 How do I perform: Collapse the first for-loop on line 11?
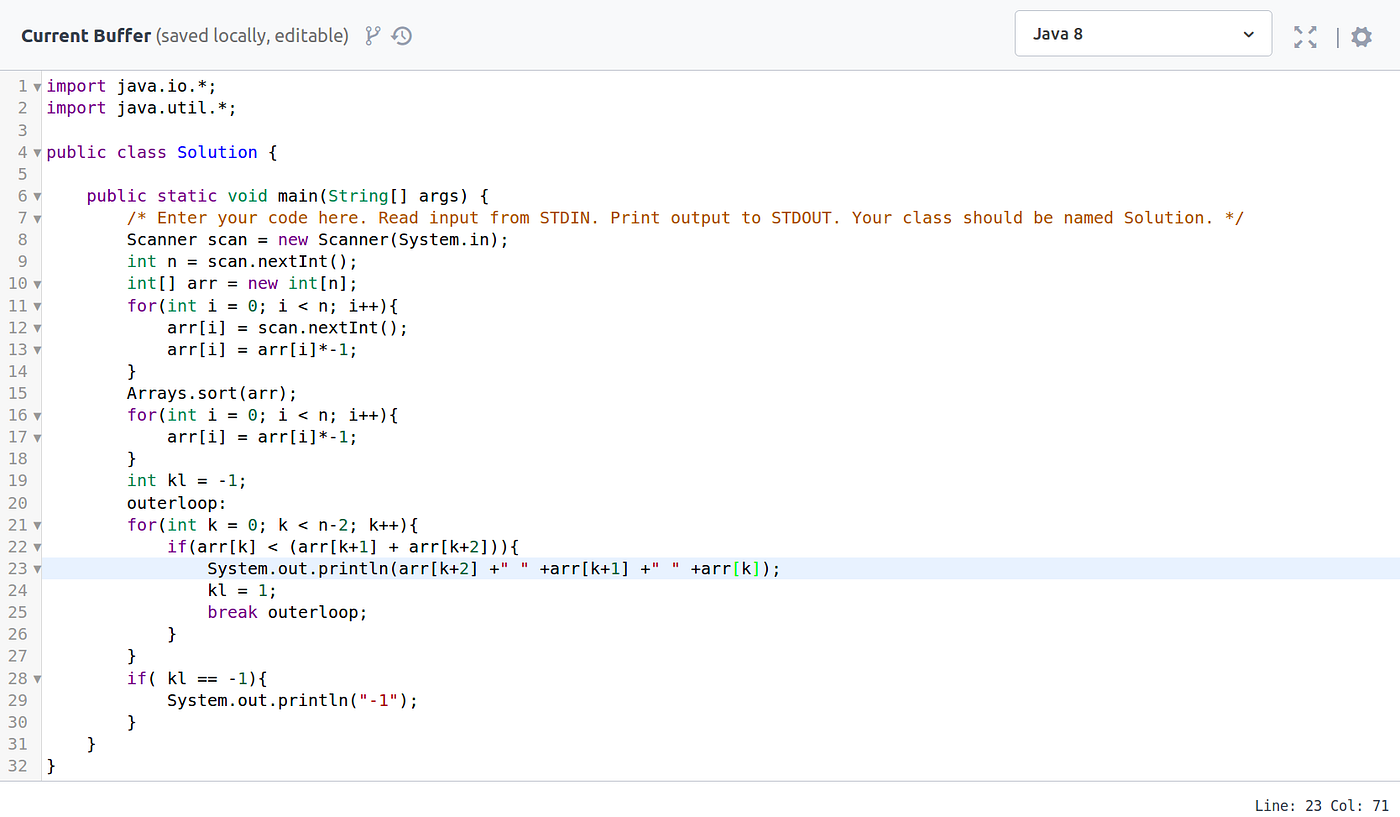(x=36, y=305)
